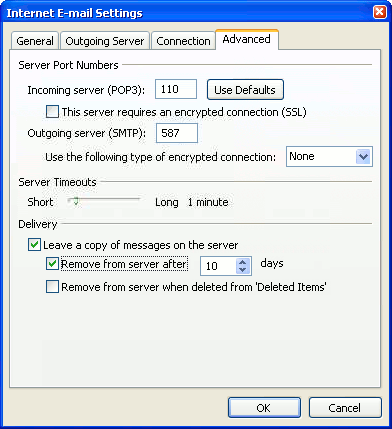392x429 pixels.
Task: Check Remove when deleted from 'Deleted Items'
Action: pos(52,287)
